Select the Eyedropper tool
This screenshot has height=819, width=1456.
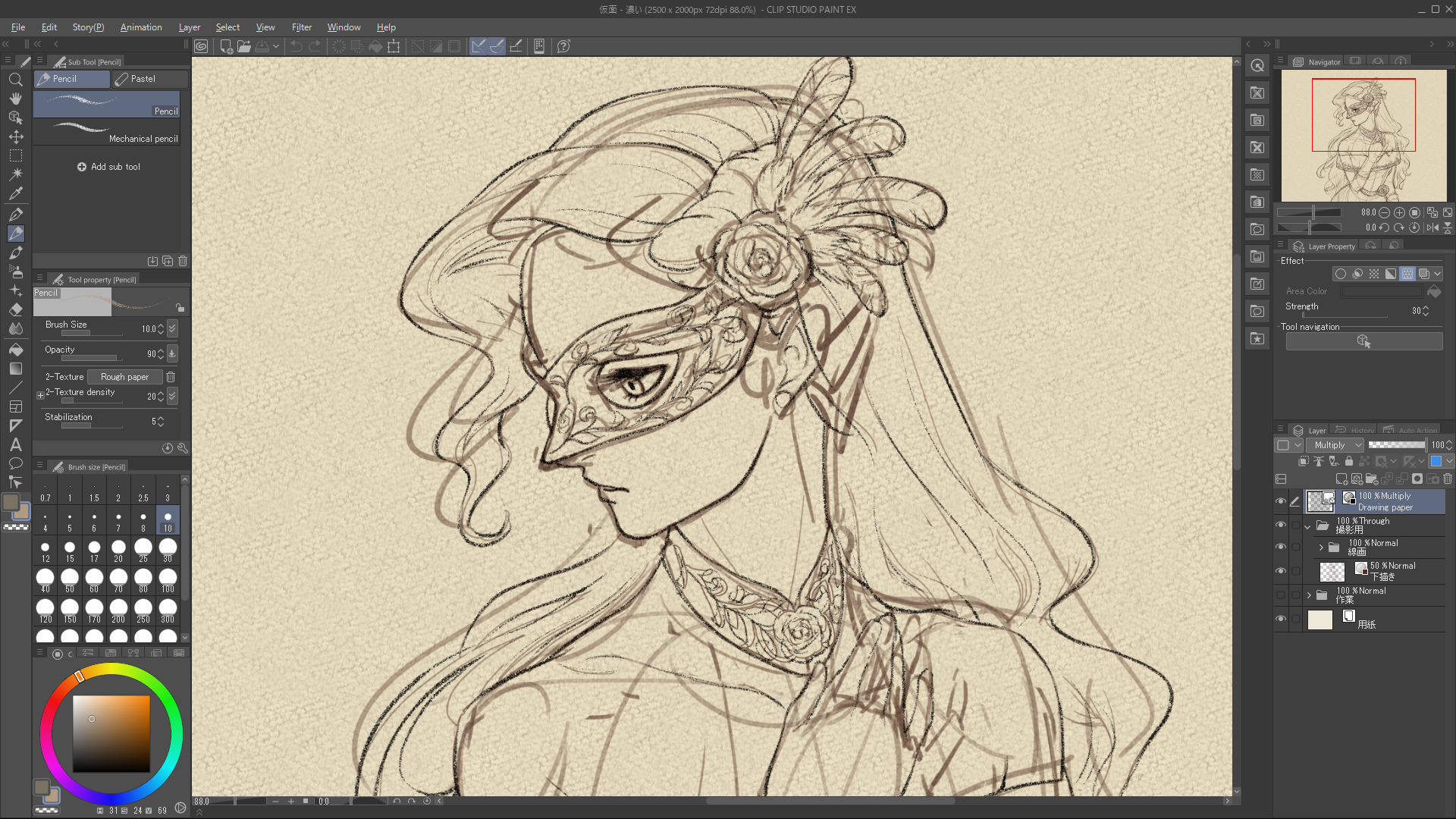[x=15, y=193]
